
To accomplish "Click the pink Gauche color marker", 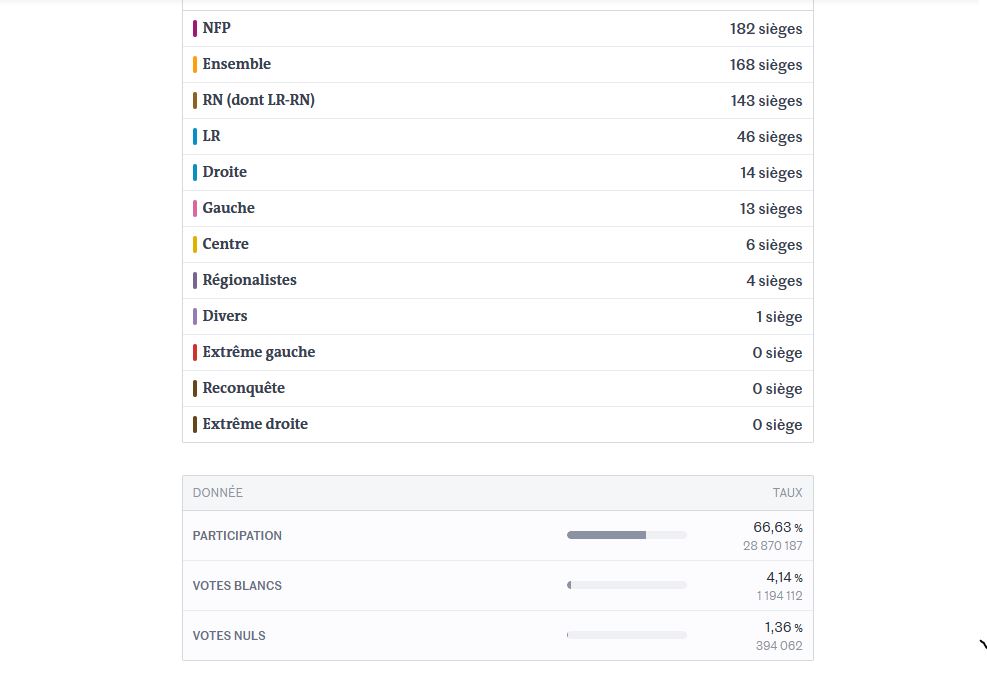I will click(195, 209).
